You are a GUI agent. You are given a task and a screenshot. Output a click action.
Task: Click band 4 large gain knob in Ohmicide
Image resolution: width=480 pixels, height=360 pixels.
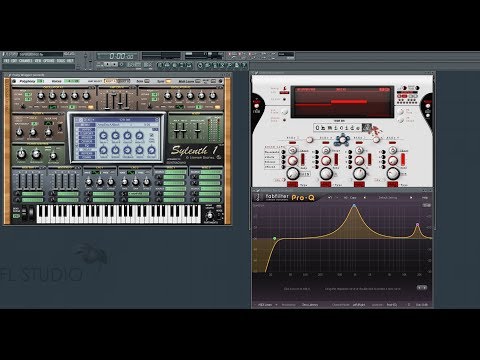coord(393,173)
